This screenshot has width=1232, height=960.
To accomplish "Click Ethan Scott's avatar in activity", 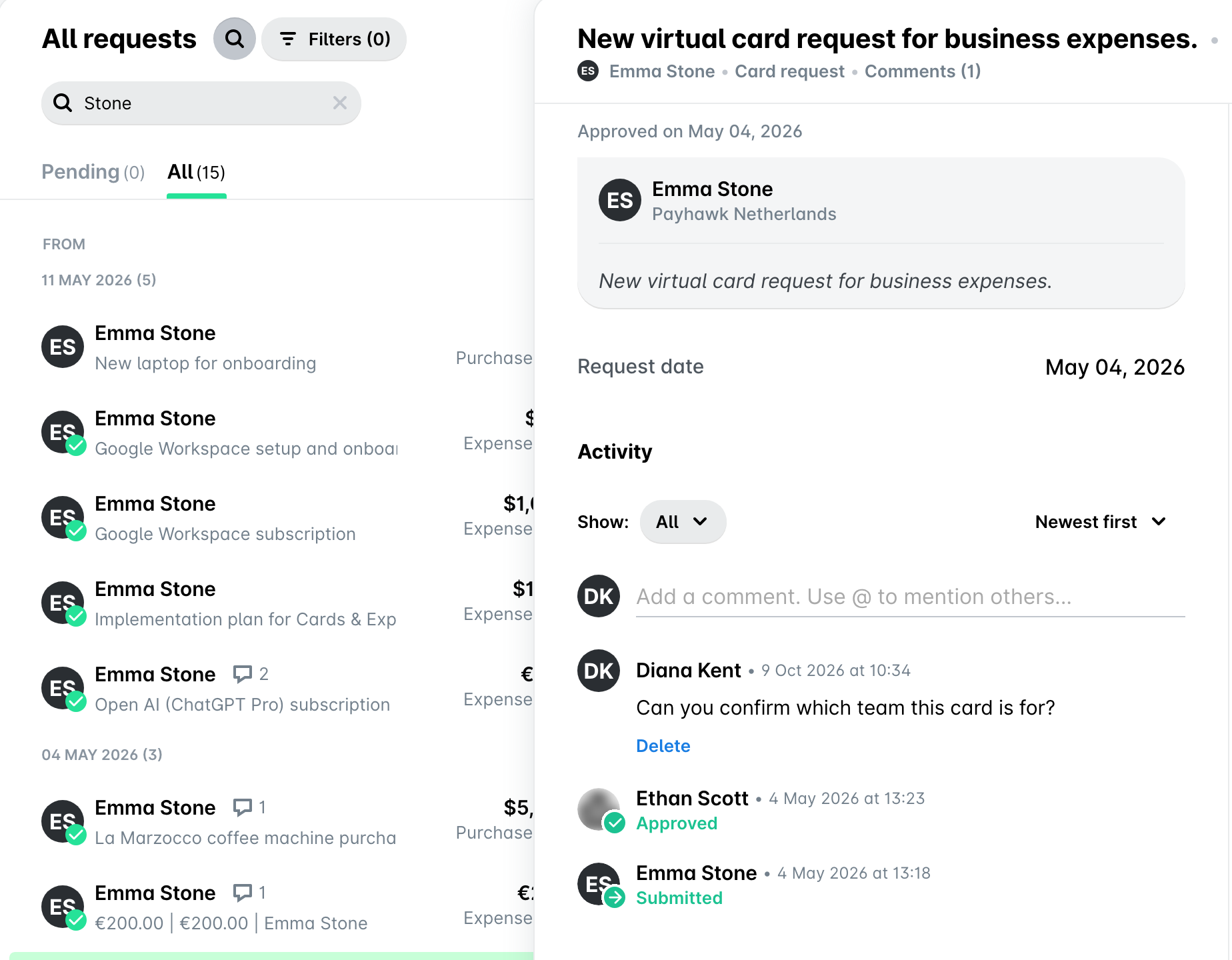I will (599, 809).
